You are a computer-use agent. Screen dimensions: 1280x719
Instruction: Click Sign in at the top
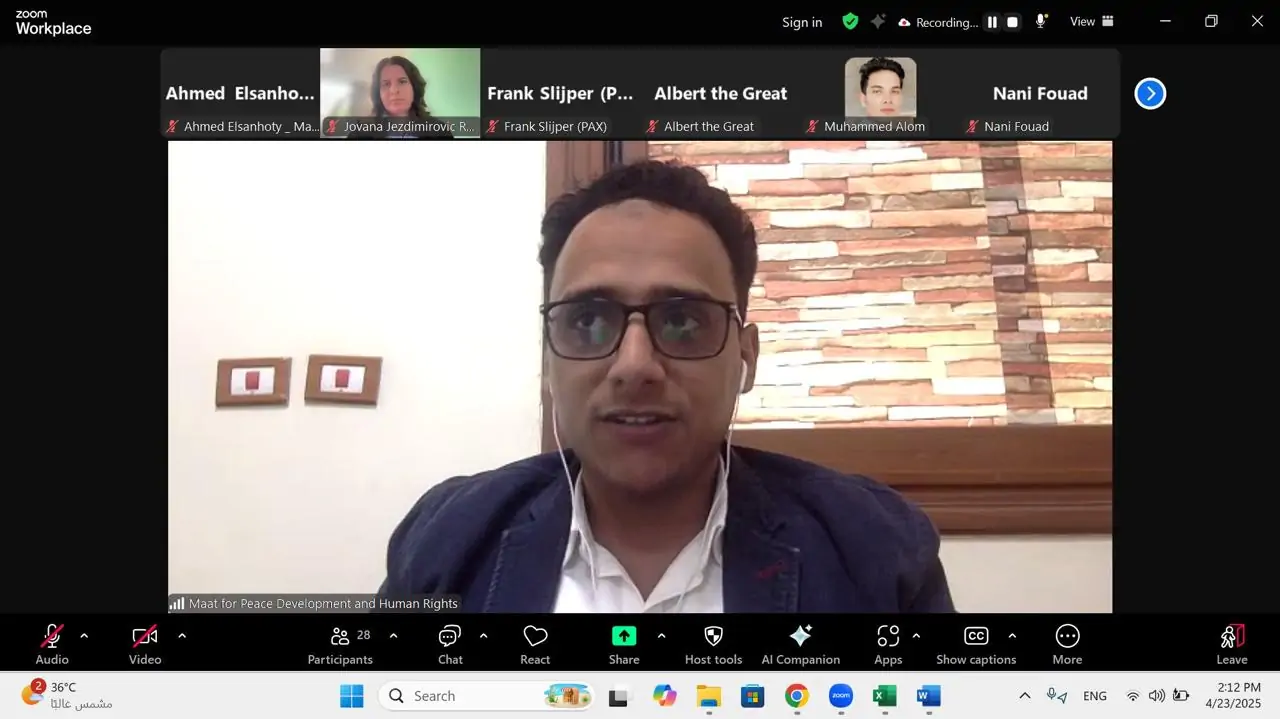pos(802,22)
